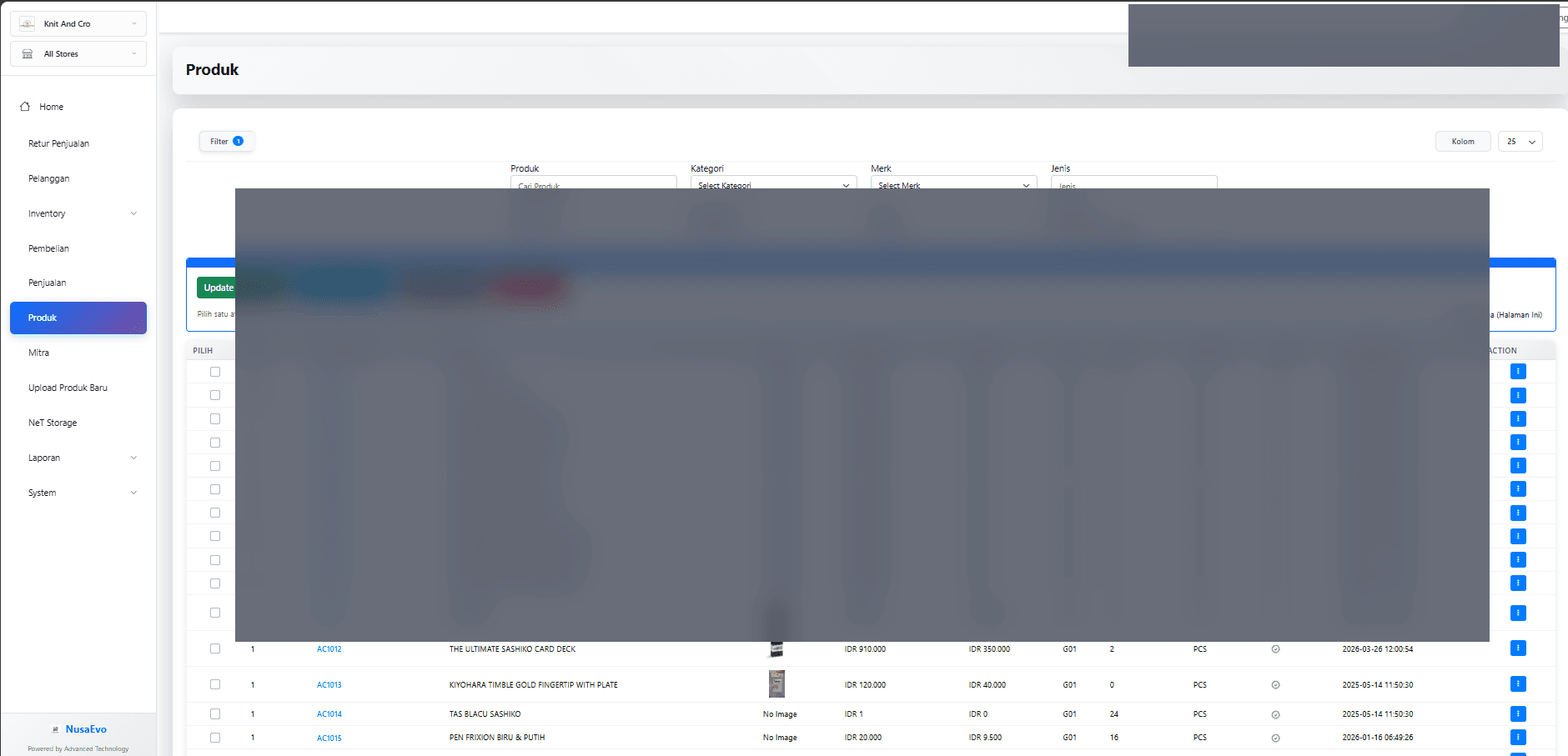This screenshot has width=1568, height=756.
Task: Open action menu for the AC1012 row
Action: 1518,648
